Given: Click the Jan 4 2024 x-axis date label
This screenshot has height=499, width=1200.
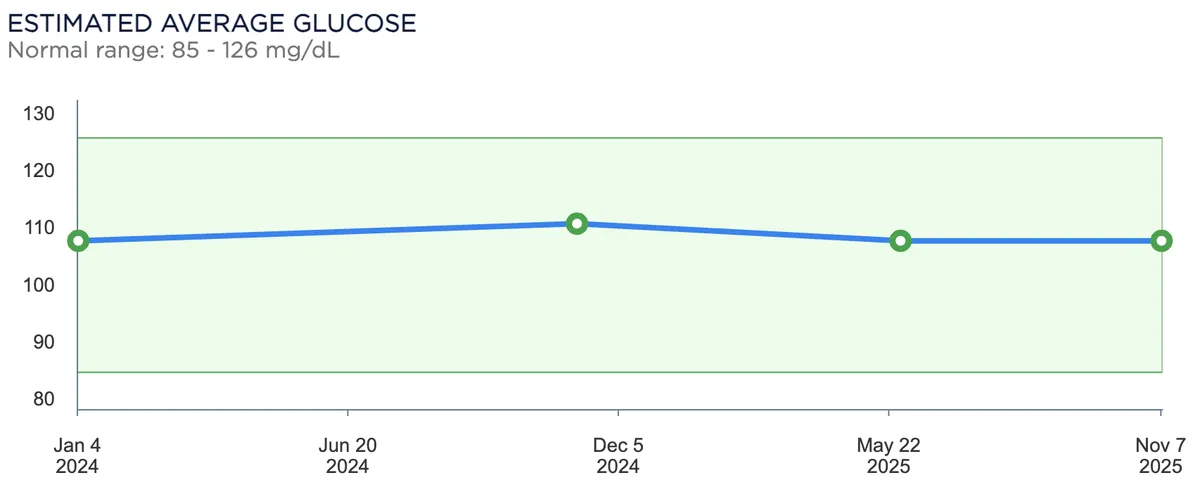Looking at the screenshot, I should pos(78,456).
